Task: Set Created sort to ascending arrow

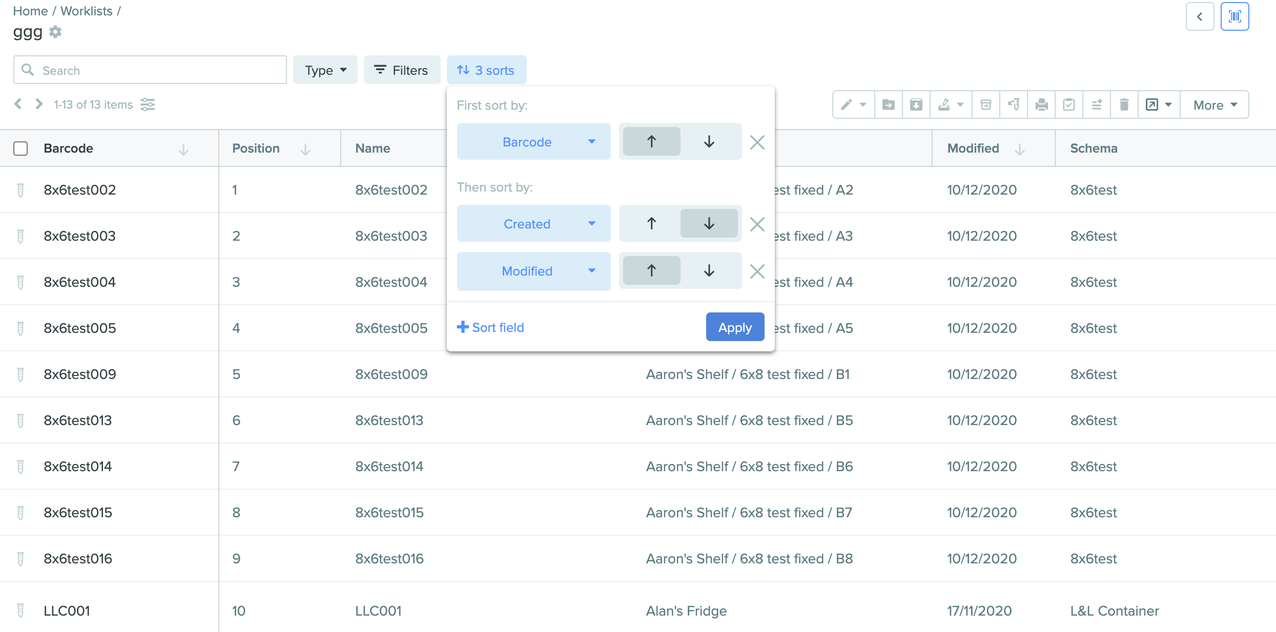Action: (x=651, y=224)
